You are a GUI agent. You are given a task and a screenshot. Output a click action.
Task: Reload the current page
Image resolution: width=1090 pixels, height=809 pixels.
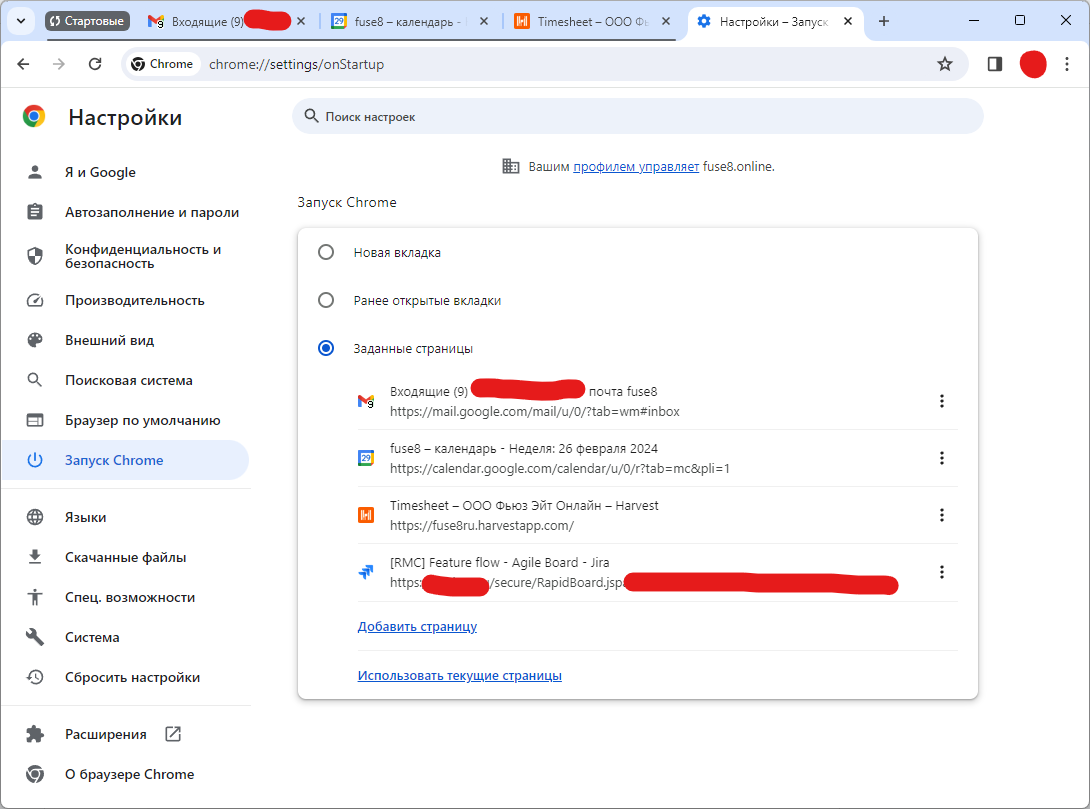(x=95, y=64)
